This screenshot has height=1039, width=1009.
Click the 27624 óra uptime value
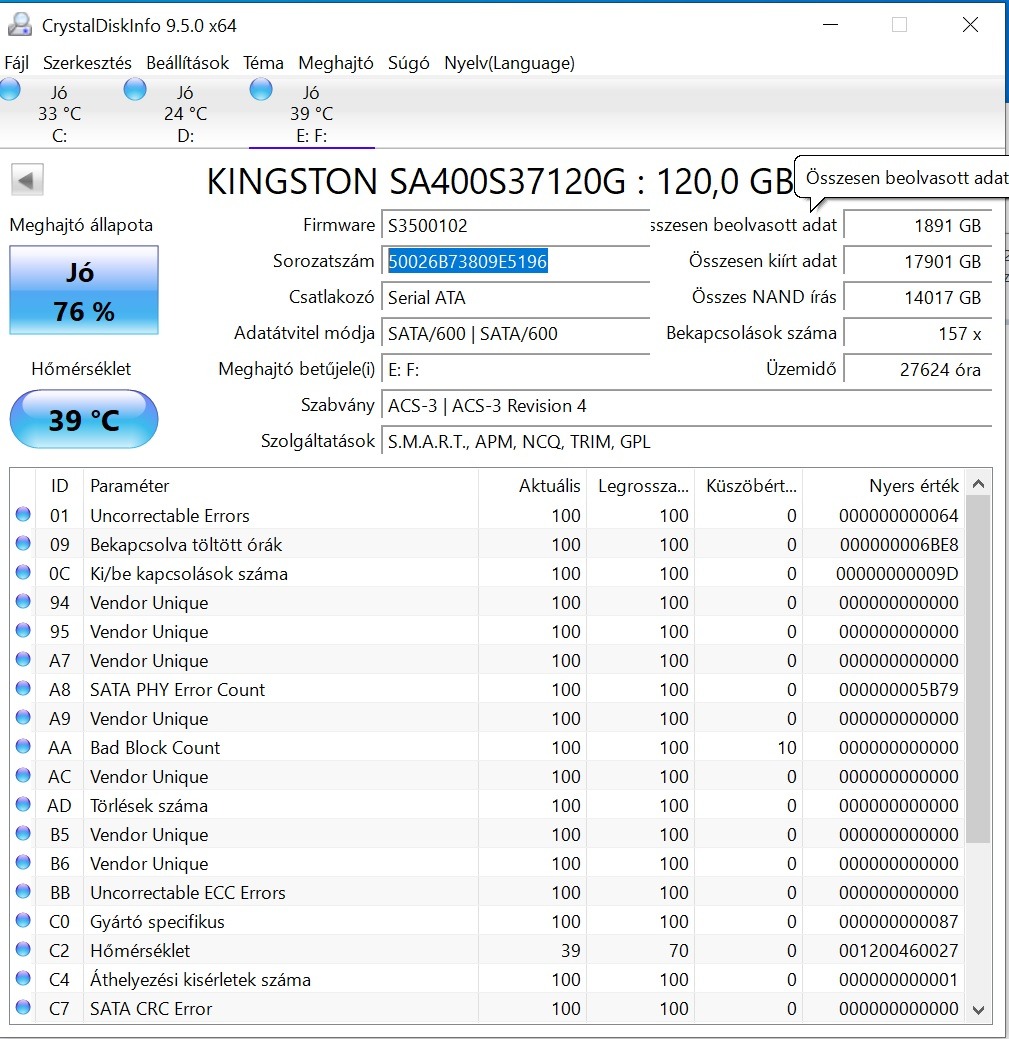[918, 369]
